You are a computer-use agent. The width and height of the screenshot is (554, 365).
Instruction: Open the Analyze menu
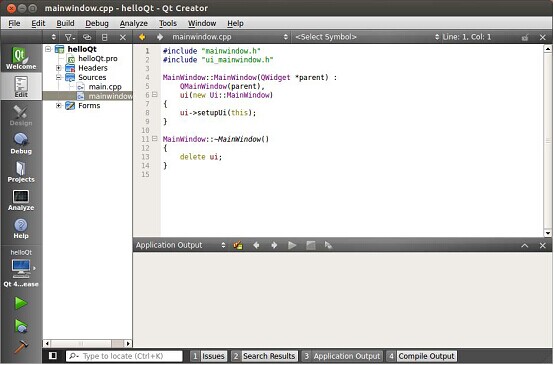[x=134, y=23]
